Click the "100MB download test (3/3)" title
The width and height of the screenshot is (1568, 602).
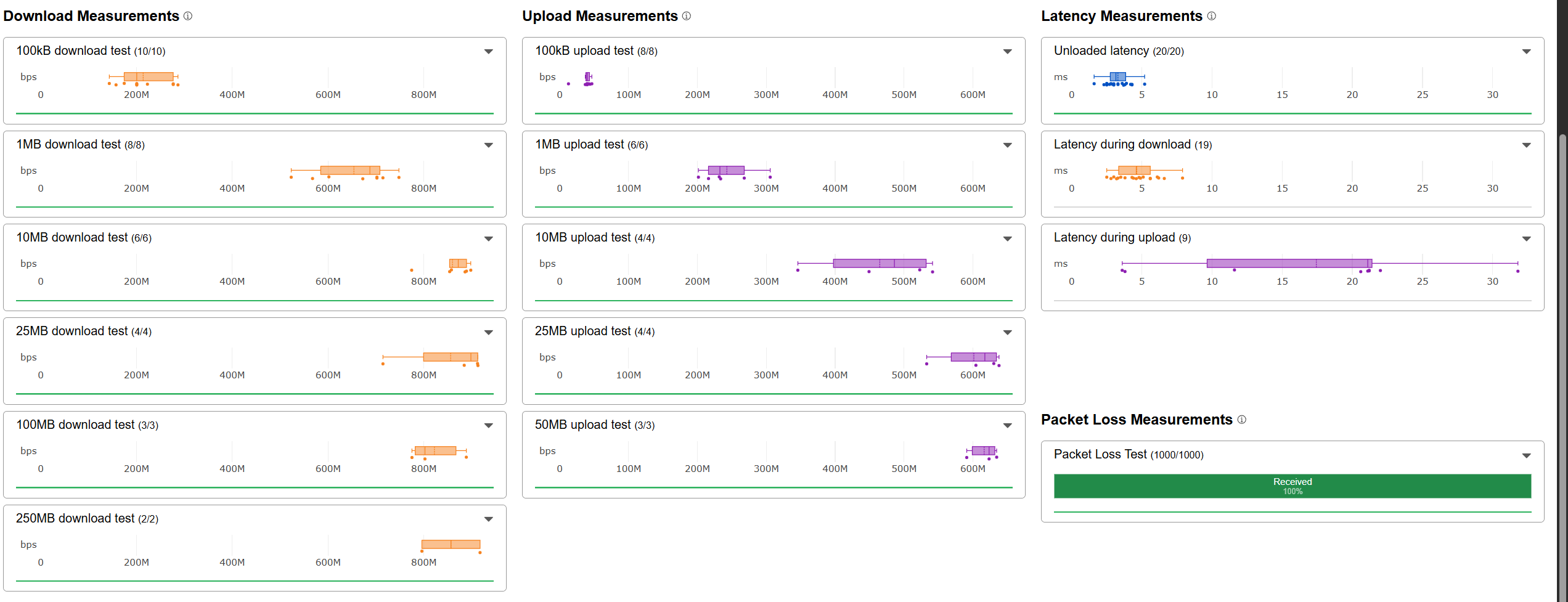pyautogui.click(x=87, y=425)
